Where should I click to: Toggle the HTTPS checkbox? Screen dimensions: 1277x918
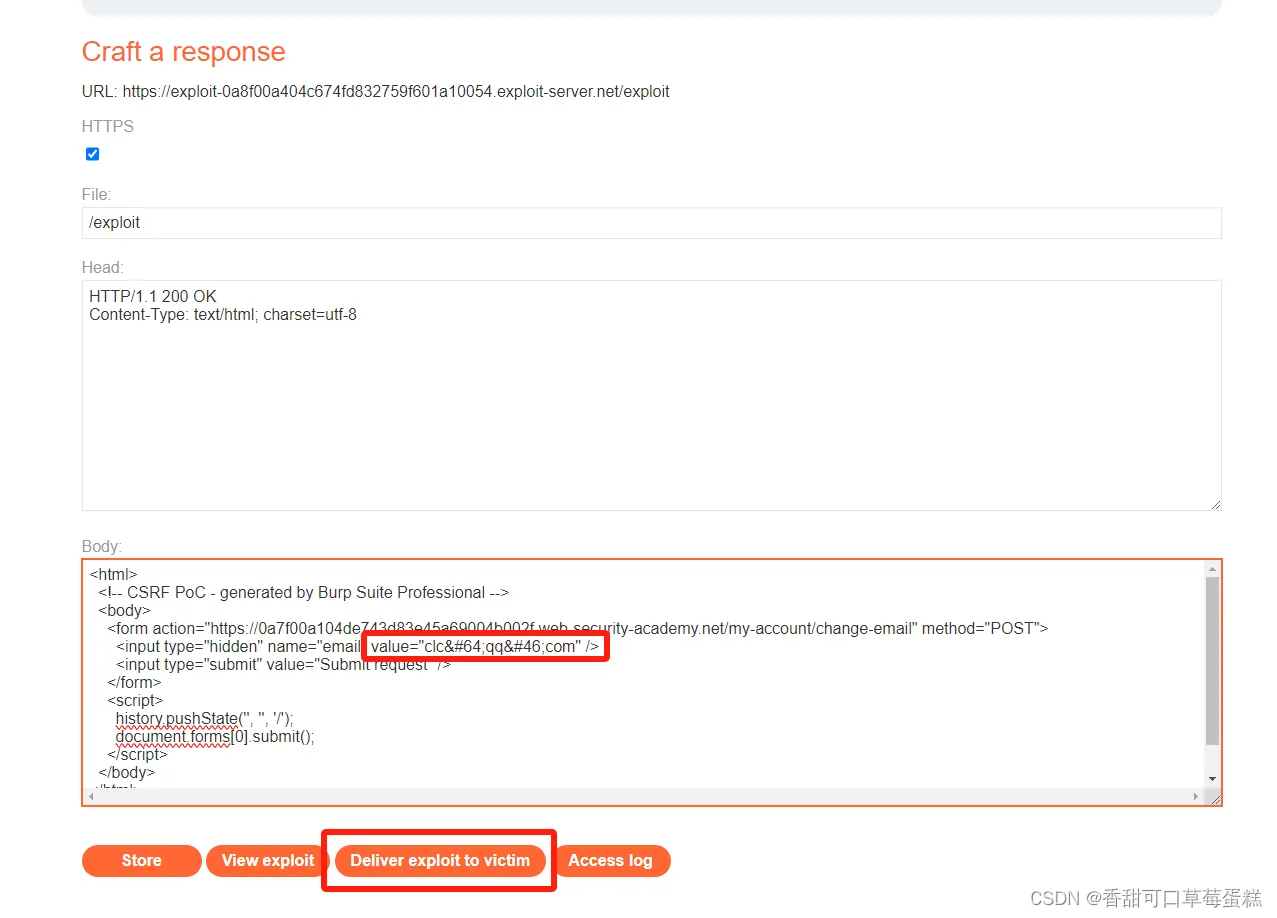(x=92, y=154)
